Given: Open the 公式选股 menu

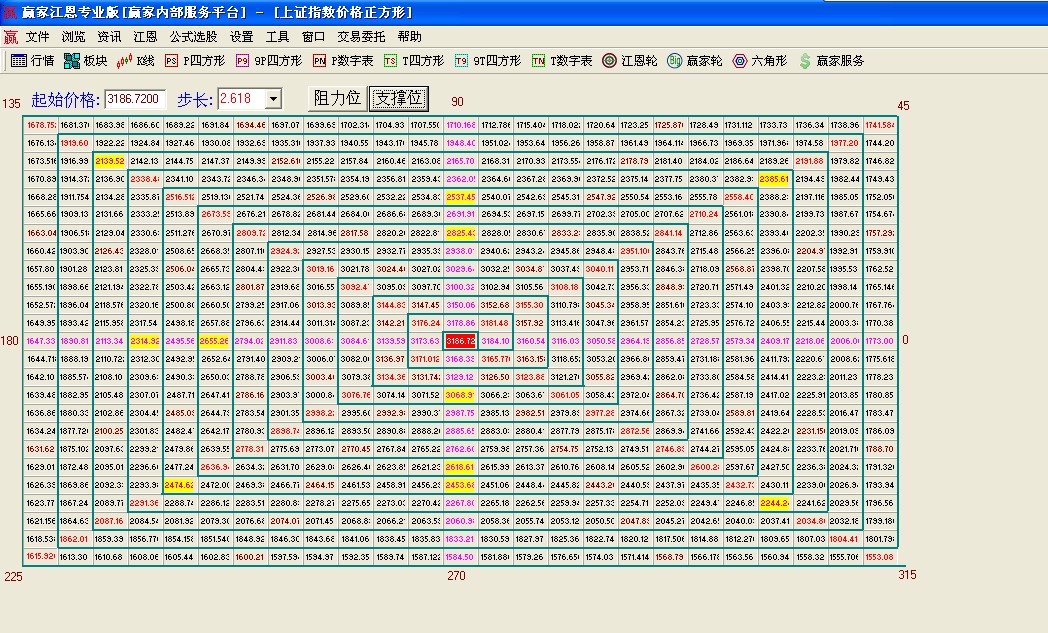Looking at the screenshot, I should click(x=193, y=36).
